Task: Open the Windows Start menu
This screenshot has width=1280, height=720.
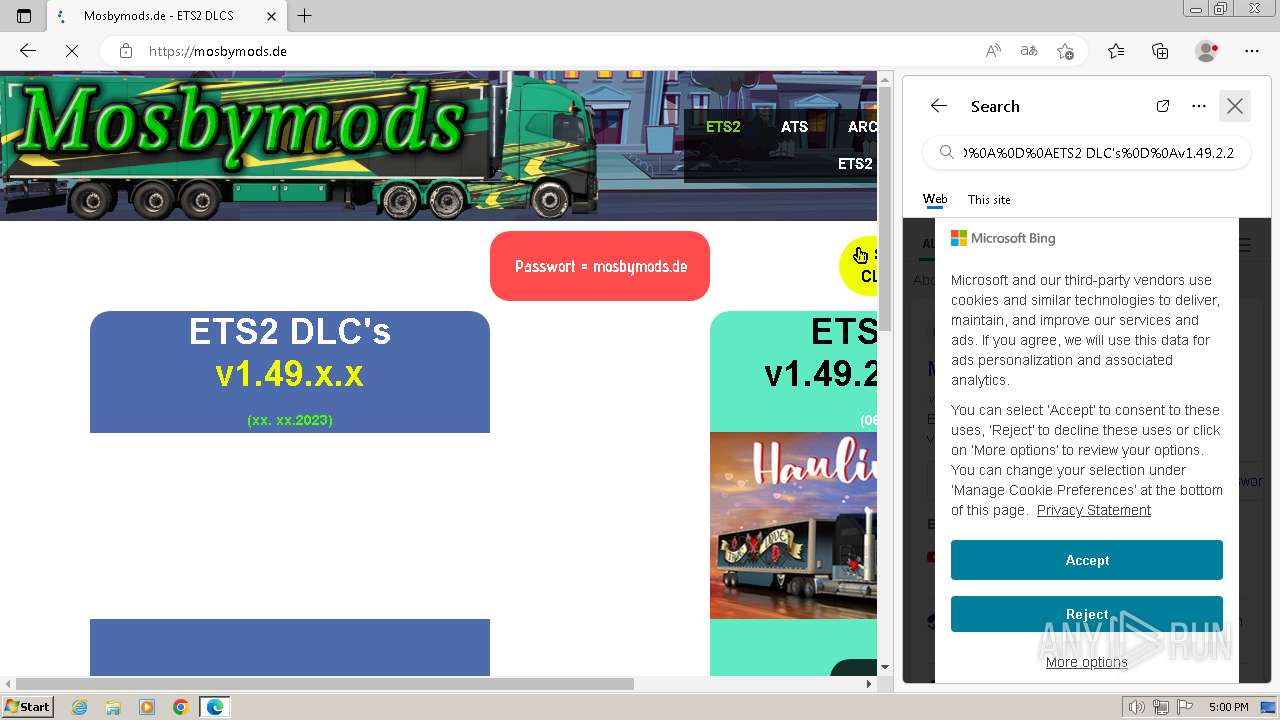Action: [27, 707]
